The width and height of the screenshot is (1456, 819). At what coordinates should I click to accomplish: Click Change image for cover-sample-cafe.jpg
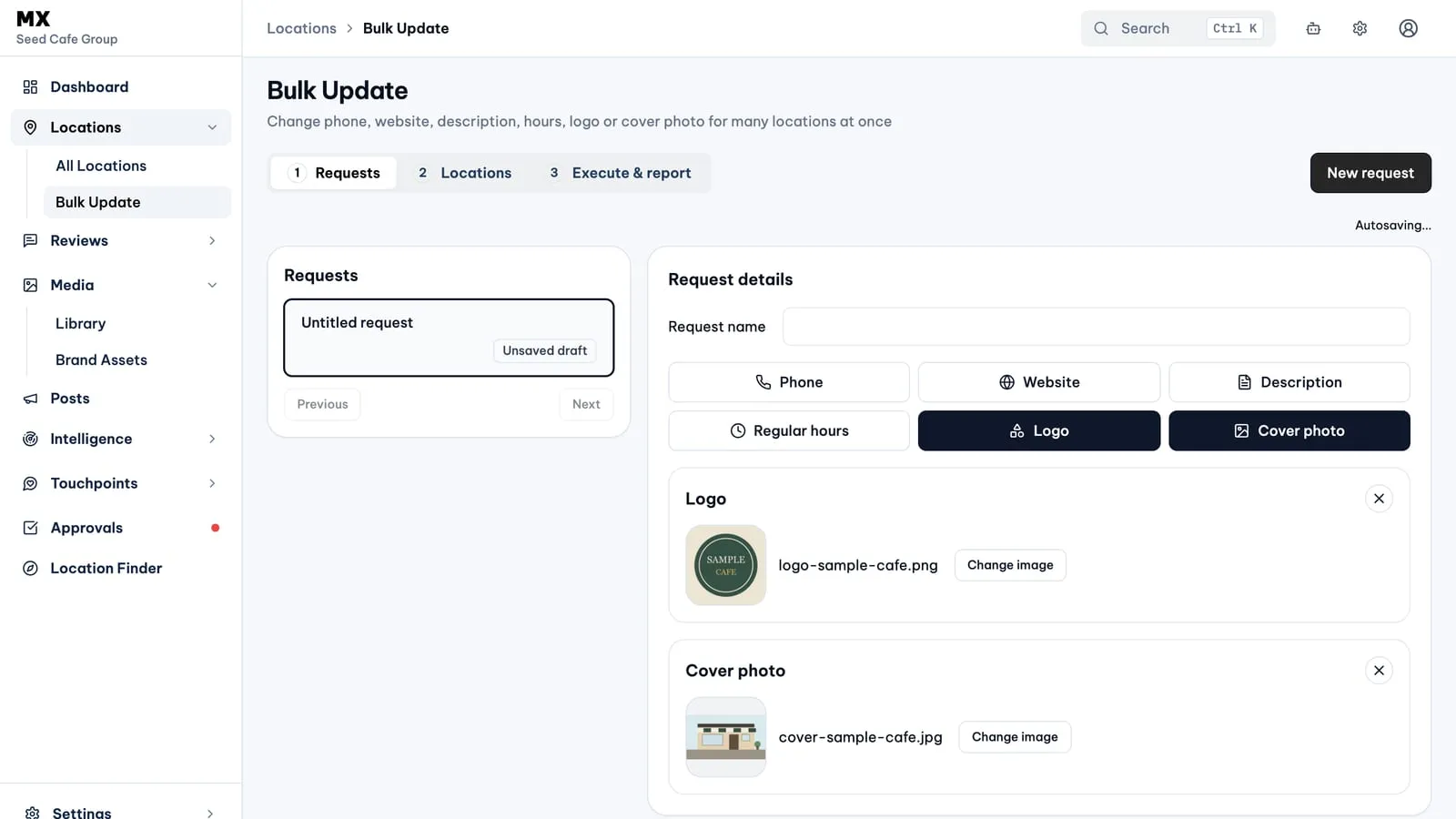[x=1015, y=737]
